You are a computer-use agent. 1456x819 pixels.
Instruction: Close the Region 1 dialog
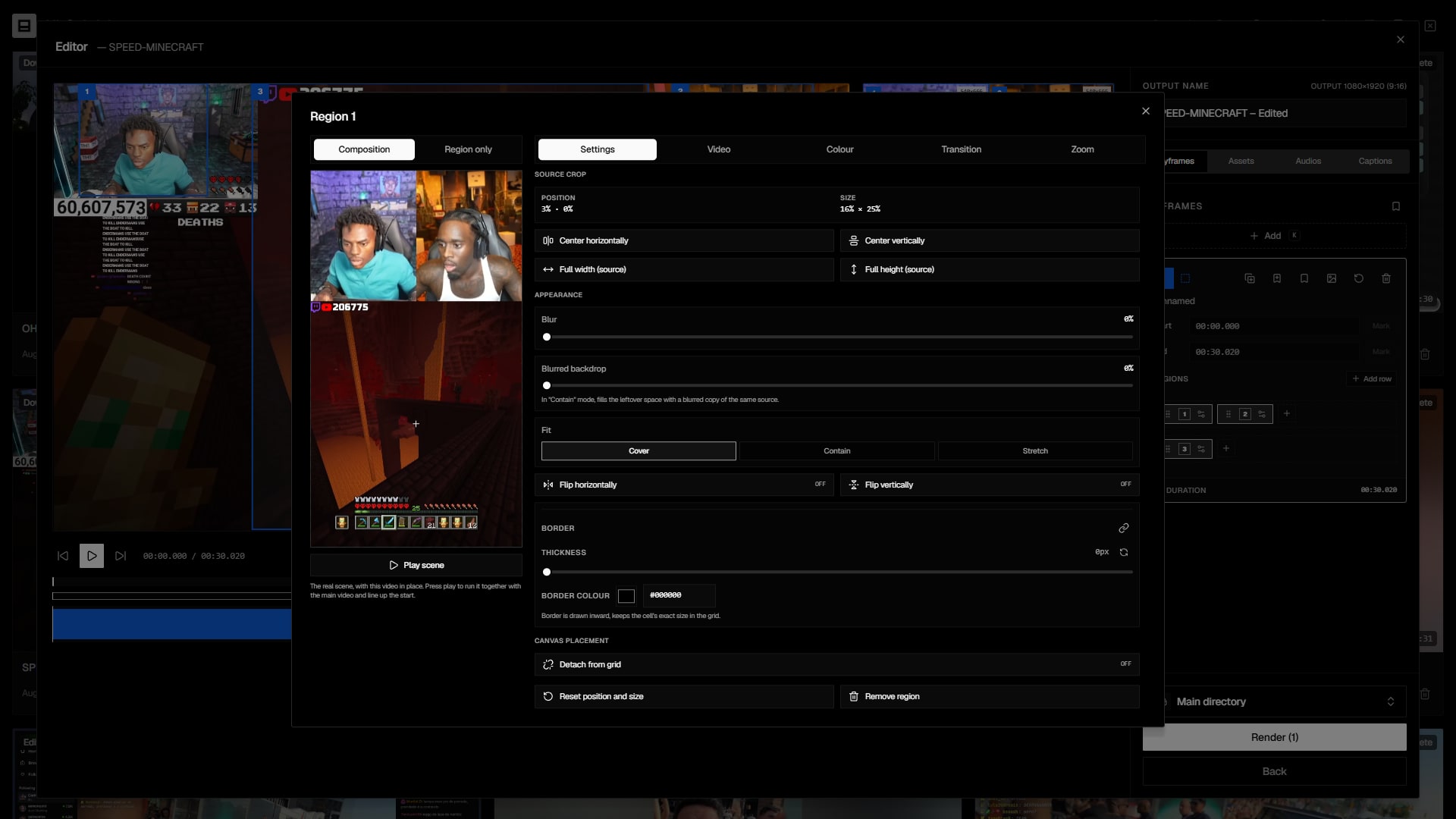tap(1146, 111)
